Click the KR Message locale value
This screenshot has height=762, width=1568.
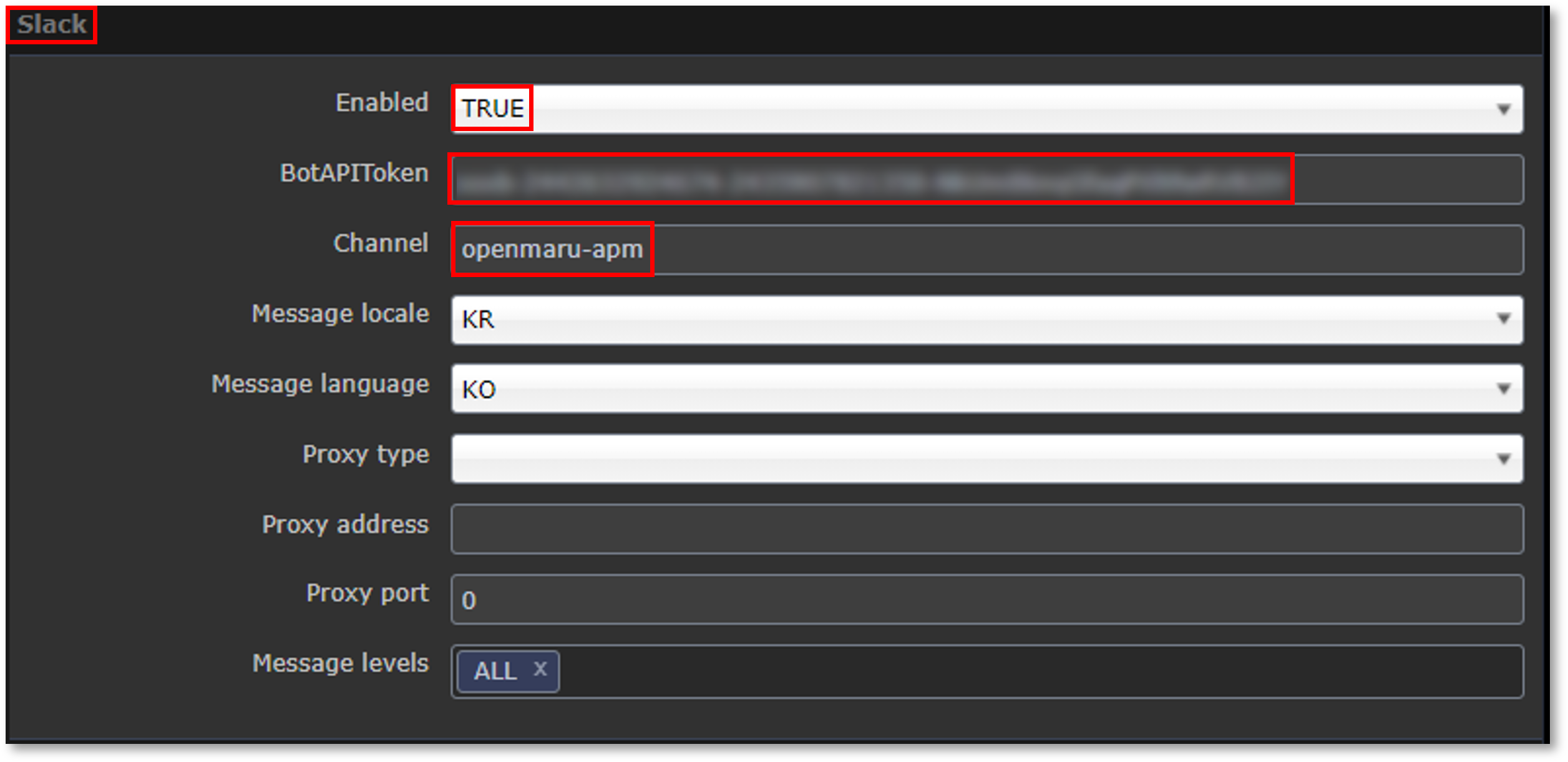click(479, 320)
